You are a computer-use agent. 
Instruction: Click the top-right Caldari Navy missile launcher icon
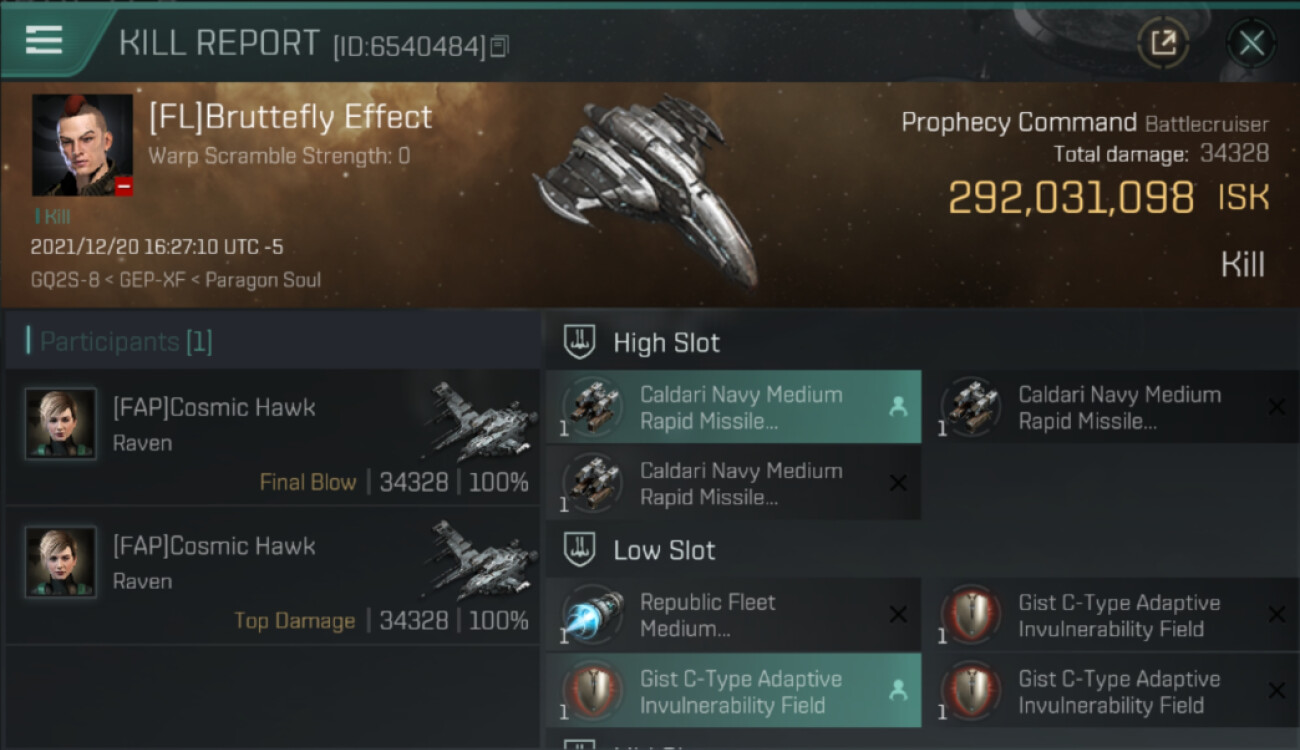point(971,407)
